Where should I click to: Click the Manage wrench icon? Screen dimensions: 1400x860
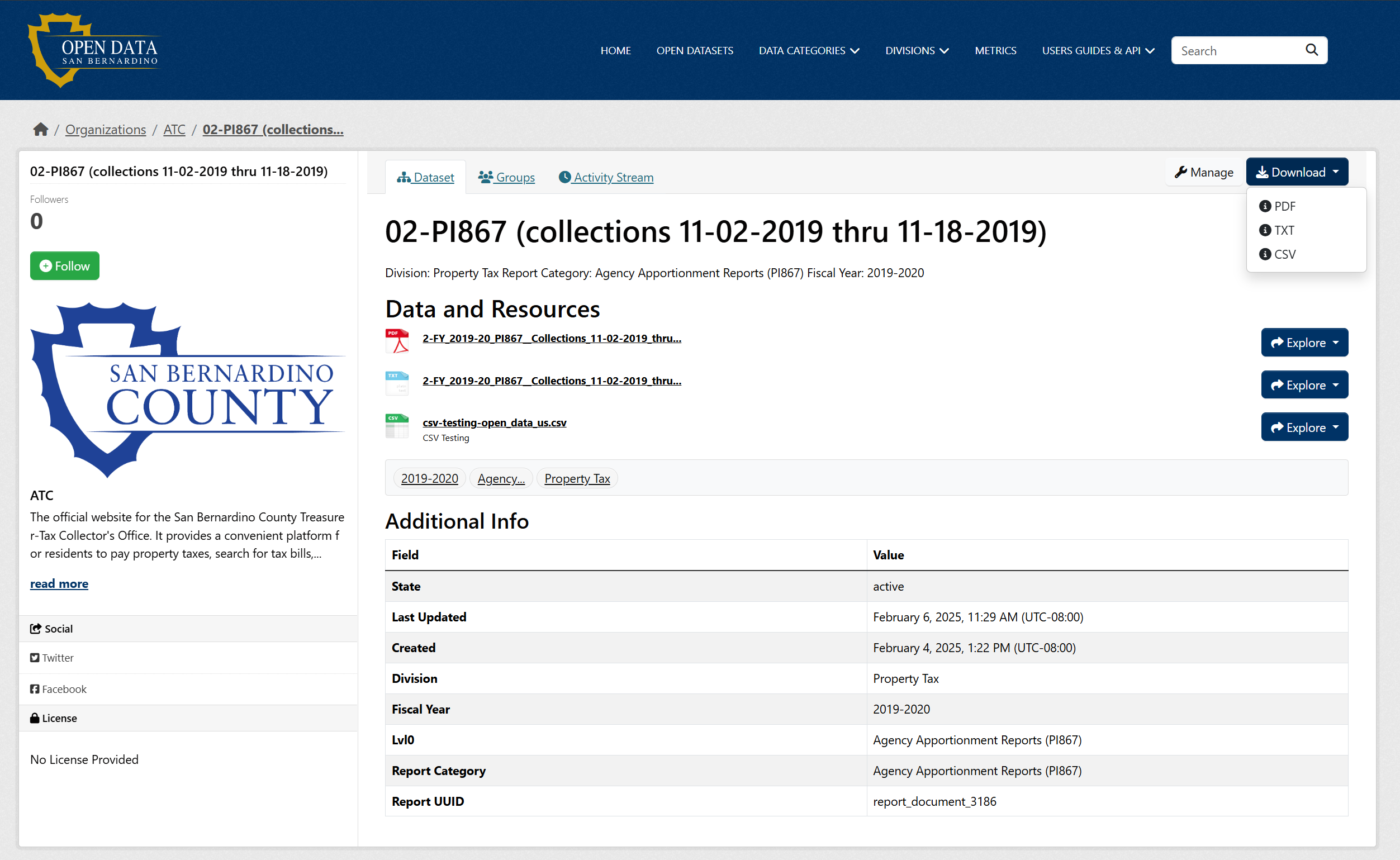click(x=1181, y=172)
